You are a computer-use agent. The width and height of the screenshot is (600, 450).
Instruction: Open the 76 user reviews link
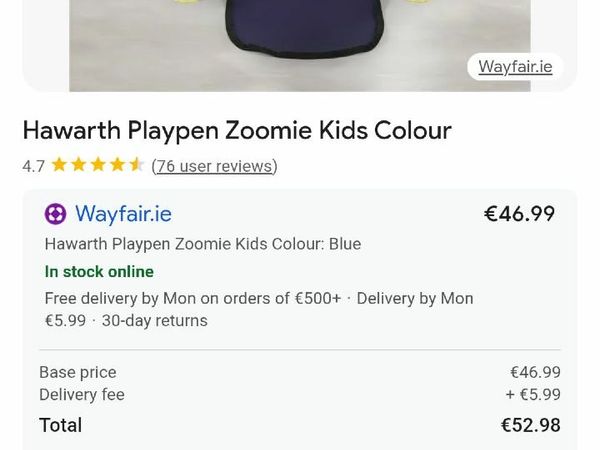[x=214, y=166]
